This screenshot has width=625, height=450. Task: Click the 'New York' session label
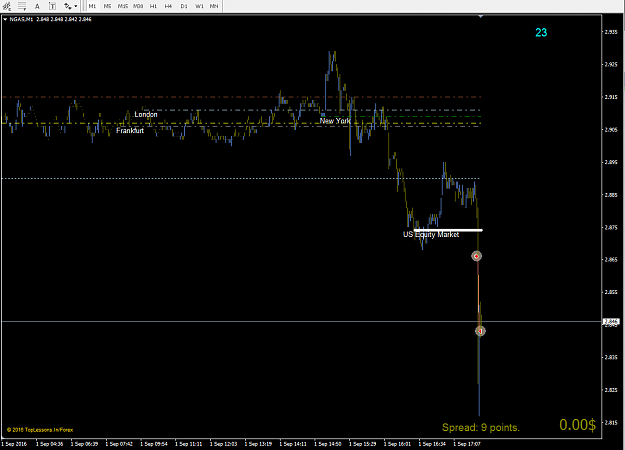pyautogui.click(x=335, y=121)
